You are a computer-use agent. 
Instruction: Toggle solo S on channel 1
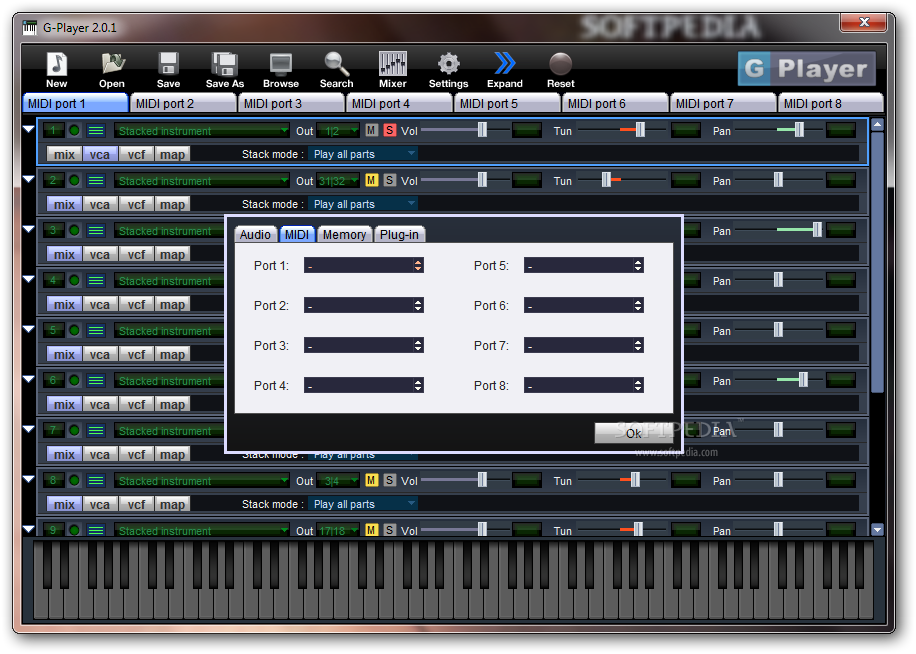coord(390,130)
